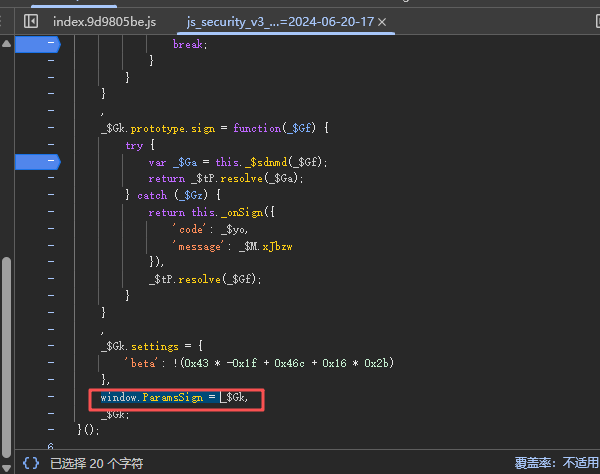Remove breakpoint on var _$Ga line
Screen dimensions: 600x474
click(x=38, y=162)
